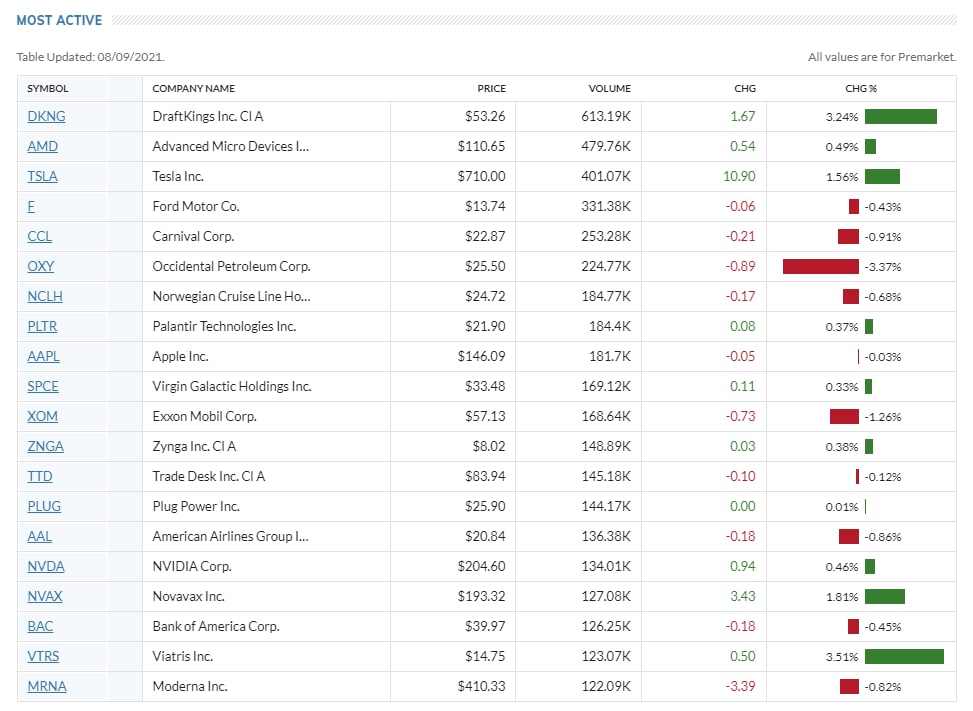Click company name Palantir Technologies Inc.
The width and height of the screenshot is (973, 711).
[224, 326]
